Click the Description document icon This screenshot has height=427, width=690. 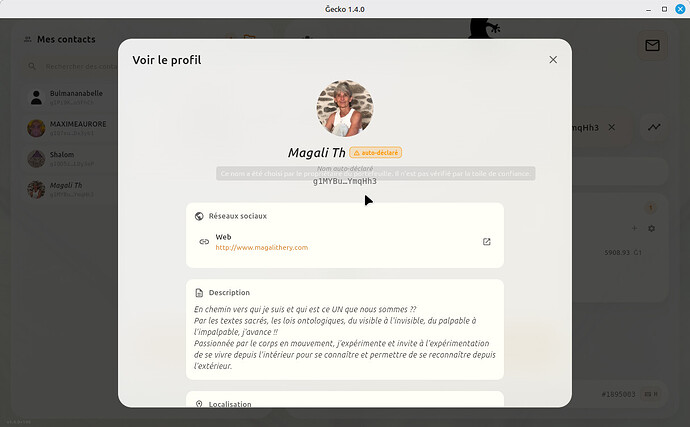pyautogui.click(x=199, y=293)
